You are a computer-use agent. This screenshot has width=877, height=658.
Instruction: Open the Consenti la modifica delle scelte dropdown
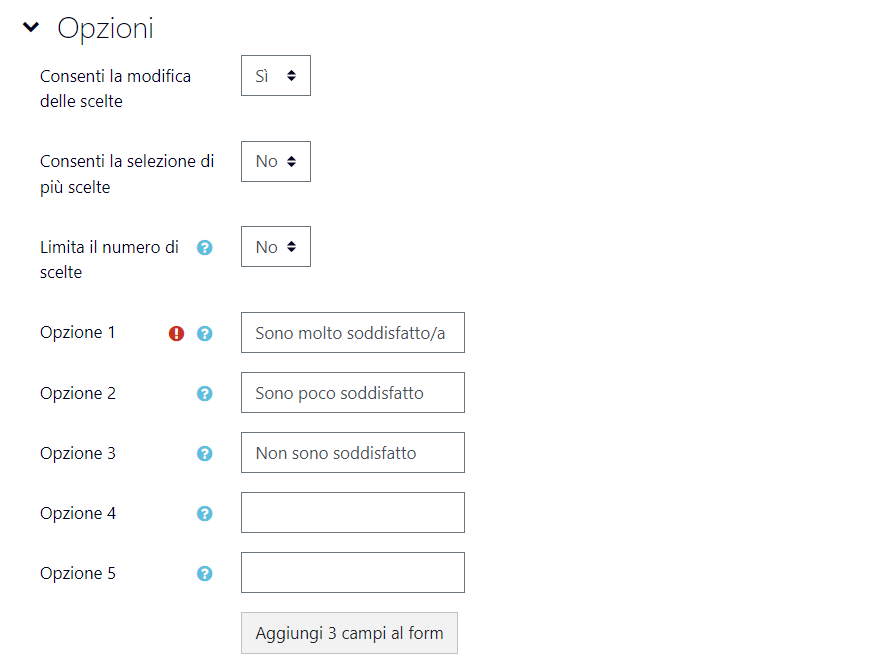tap(276, 76)
